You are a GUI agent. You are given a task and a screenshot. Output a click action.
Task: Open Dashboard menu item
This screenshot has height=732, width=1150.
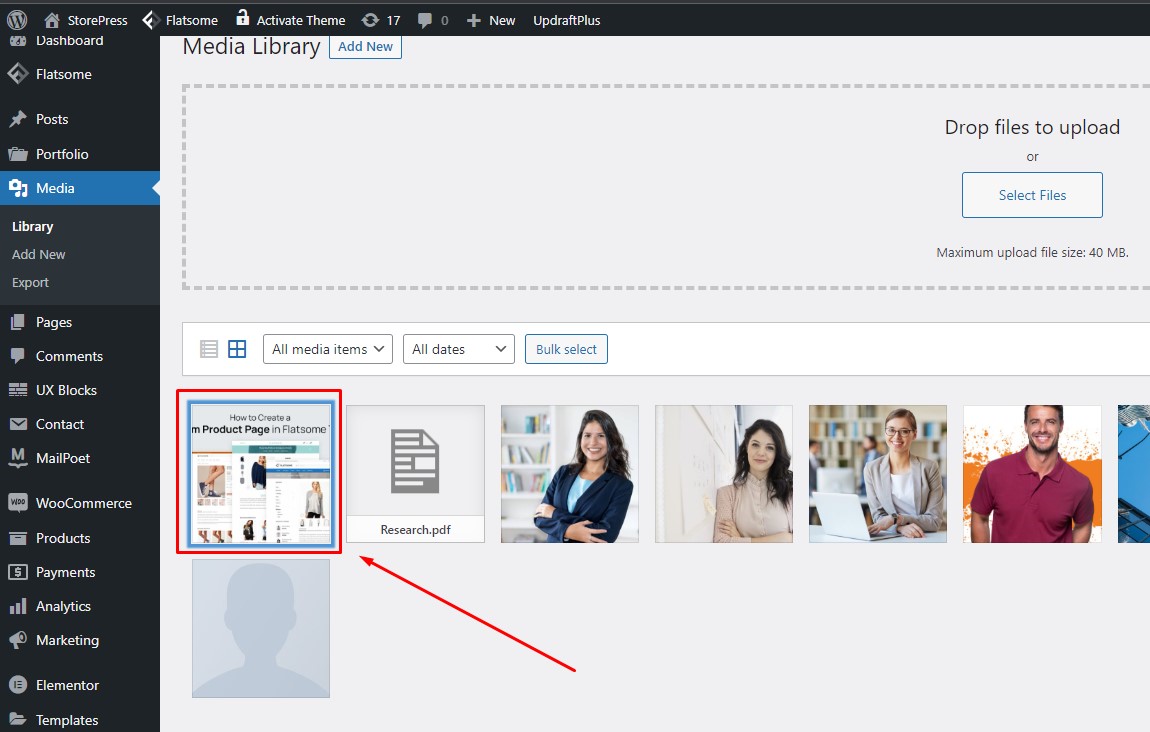(70, 41)
